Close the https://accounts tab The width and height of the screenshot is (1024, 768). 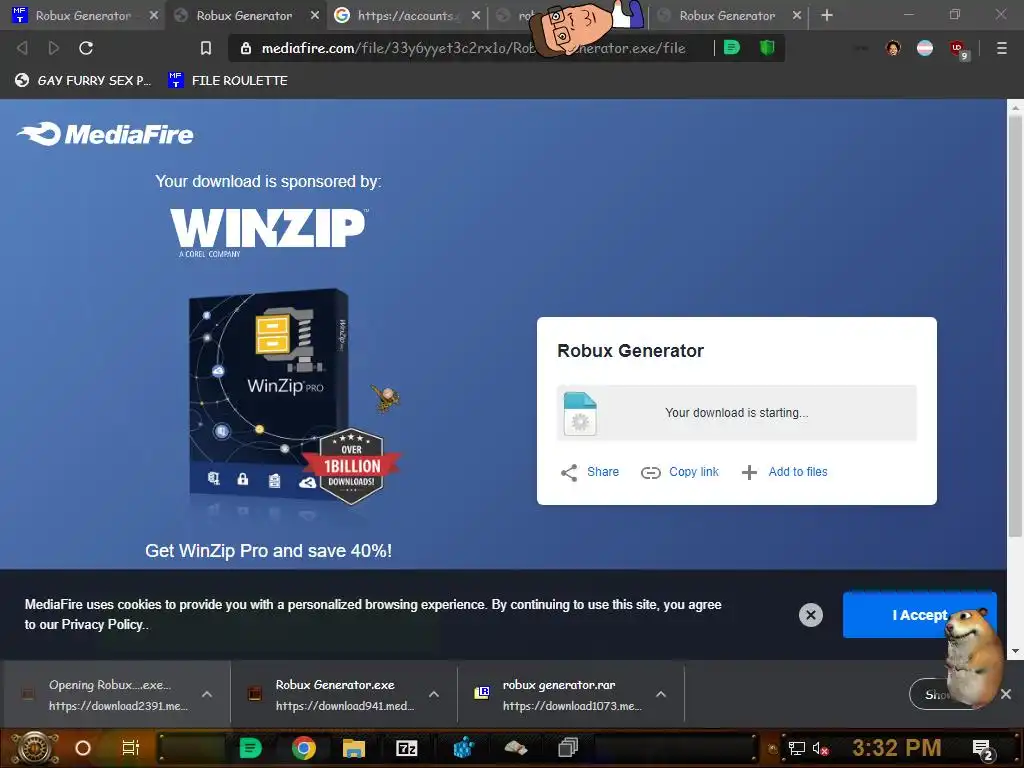476,15
